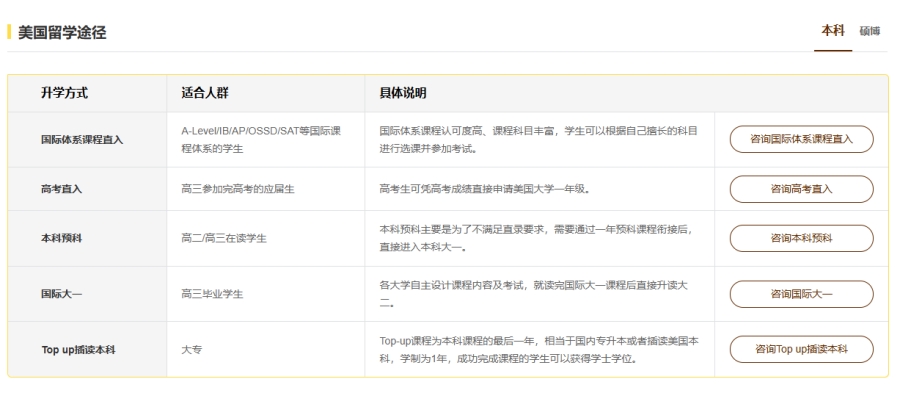The height and width of the screenshot is (404, 900).
Task: Select the 国际体系课程直入 row name
Action: (x=82, y=140)
